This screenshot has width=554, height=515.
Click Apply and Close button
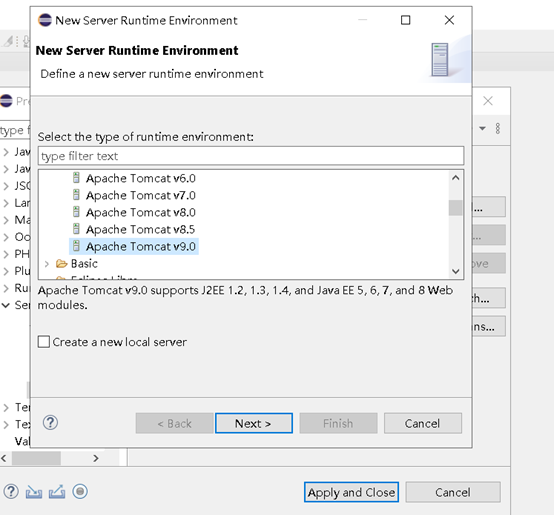tap(352, 492)
